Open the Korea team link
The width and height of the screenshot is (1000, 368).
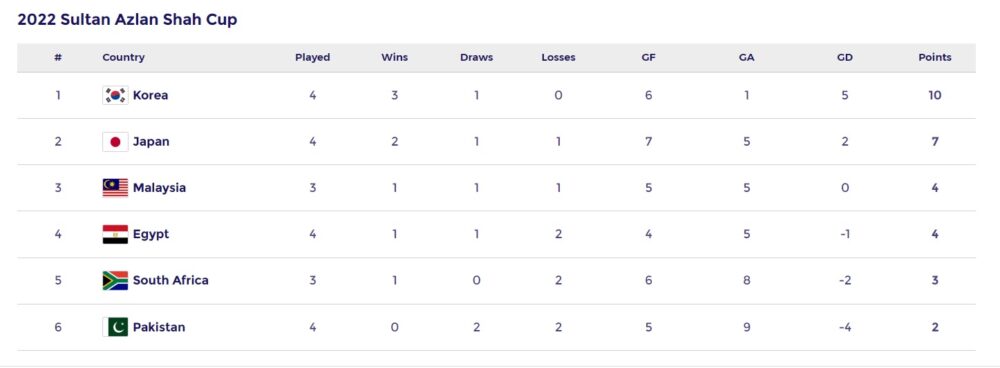click(151, 95)
